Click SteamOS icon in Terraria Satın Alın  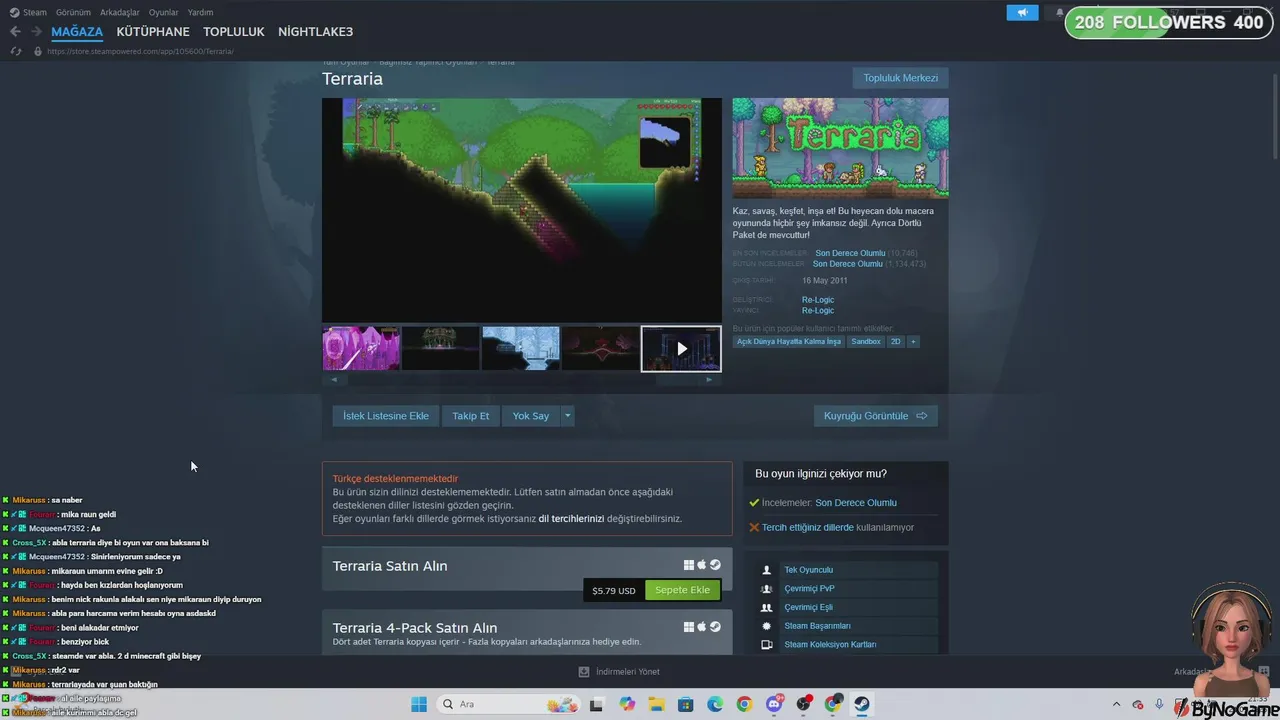(715, 565)
